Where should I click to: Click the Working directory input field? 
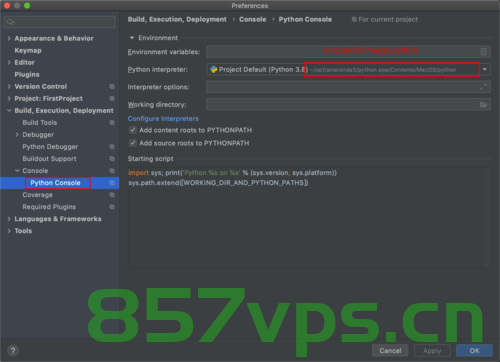pos(348,105)
